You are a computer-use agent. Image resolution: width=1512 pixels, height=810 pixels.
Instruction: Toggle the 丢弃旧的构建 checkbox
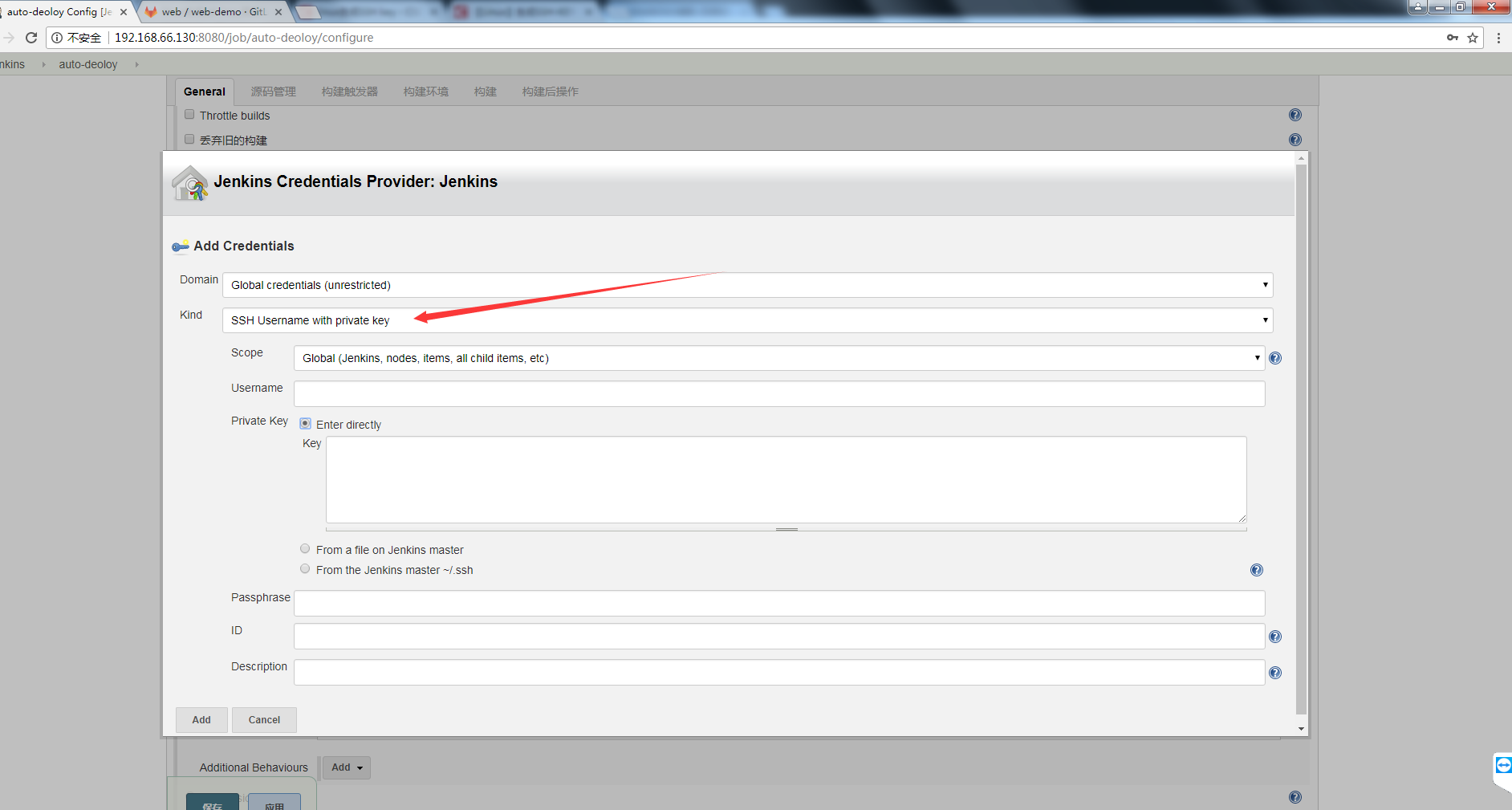click(189, 140)
